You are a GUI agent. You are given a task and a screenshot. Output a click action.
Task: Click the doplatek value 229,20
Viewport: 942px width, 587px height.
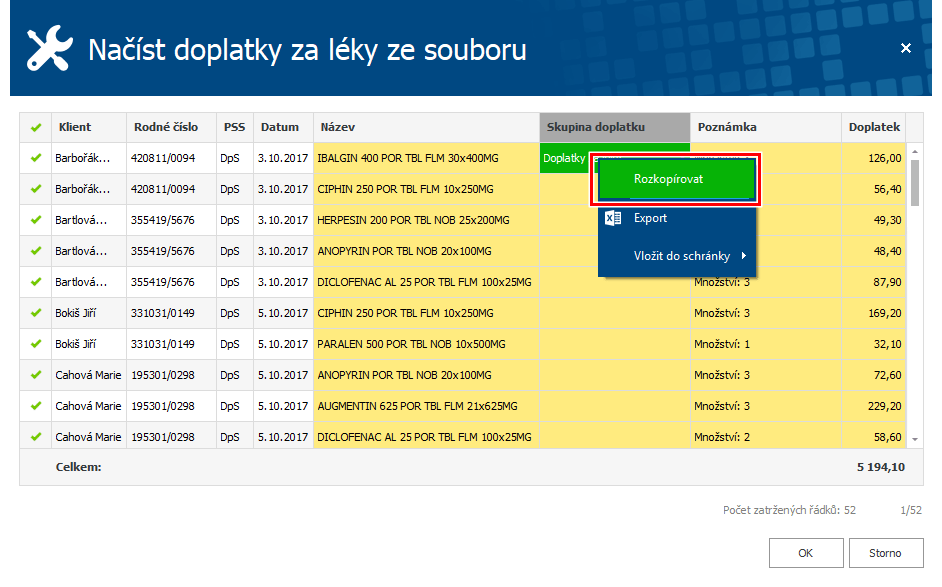(885, 406)
